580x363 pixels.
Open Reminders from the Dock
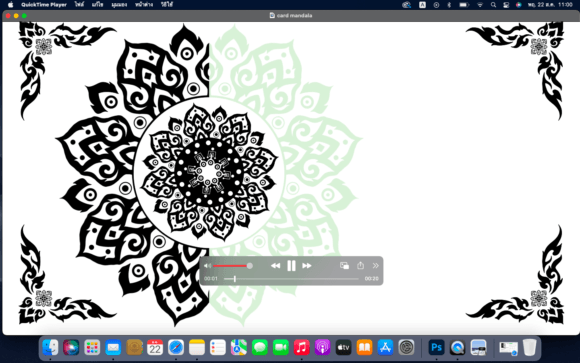click(x=218, y=347)
